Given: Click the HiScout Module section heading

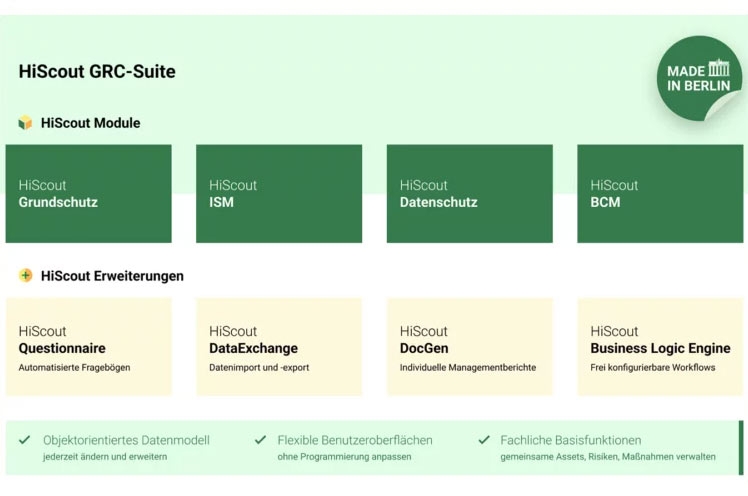Looking at the screenshot, I should click(x=90, y=123).
